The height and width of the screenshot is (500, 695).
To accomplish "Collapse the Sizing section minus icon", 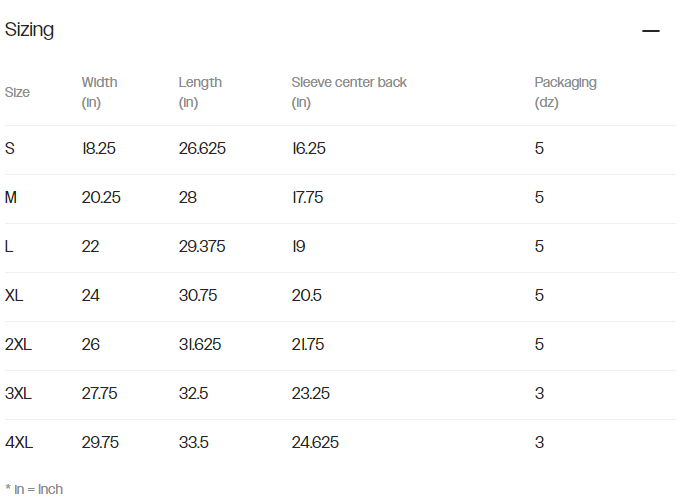I will pyautogui.click(x=651, y=31).
